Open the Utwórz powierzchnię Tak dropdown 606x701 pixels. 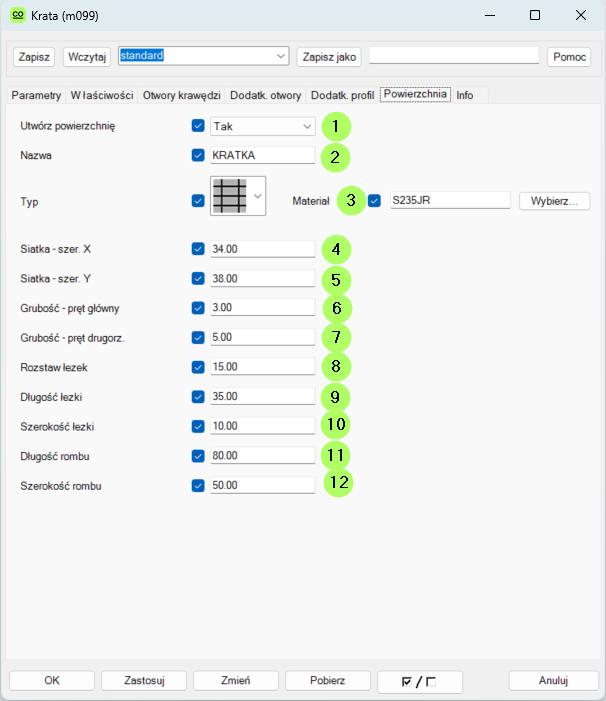click(x=263, y=127)
